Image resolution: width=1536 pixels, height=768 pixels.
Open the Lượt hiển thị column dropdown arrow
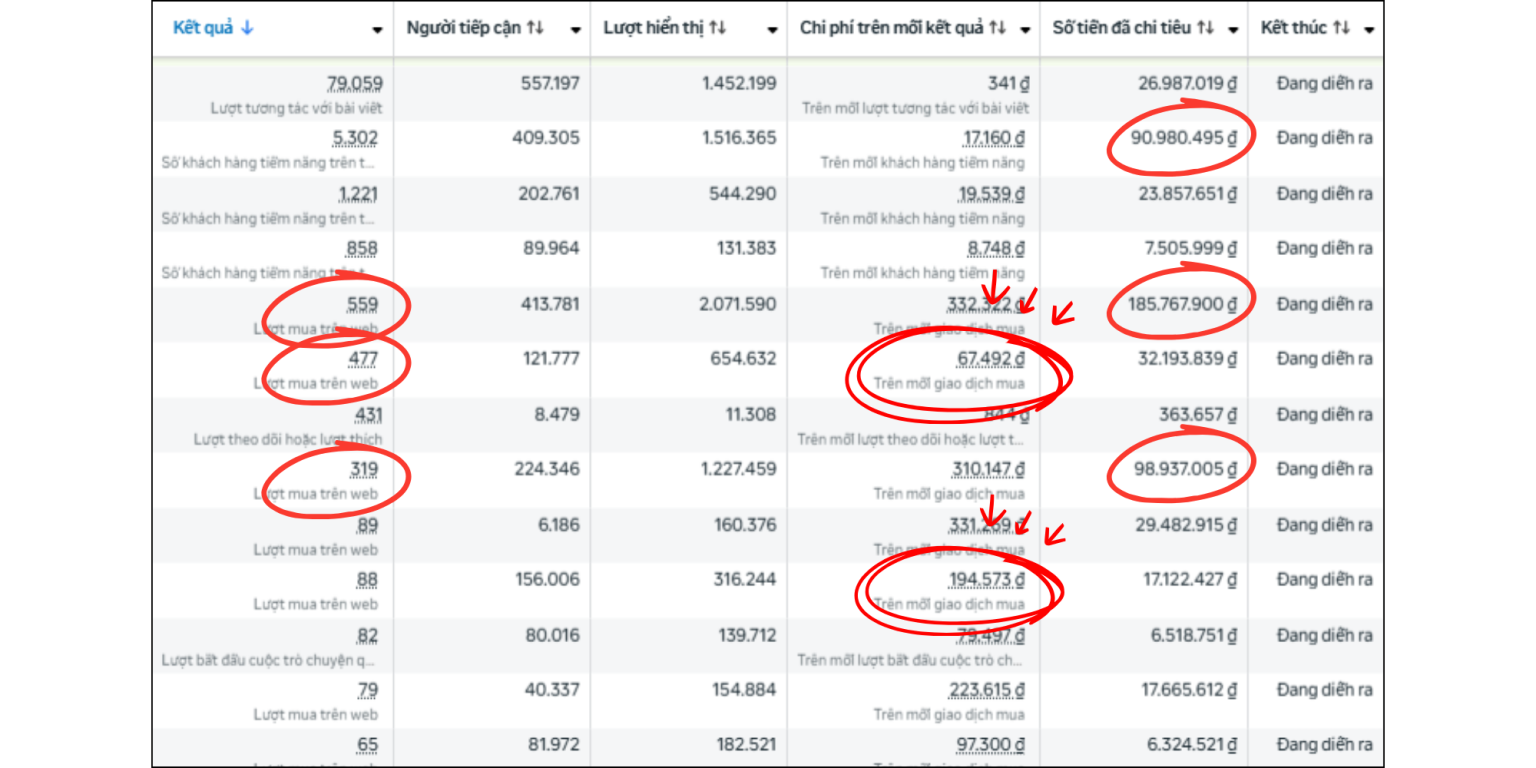point(772,30)
